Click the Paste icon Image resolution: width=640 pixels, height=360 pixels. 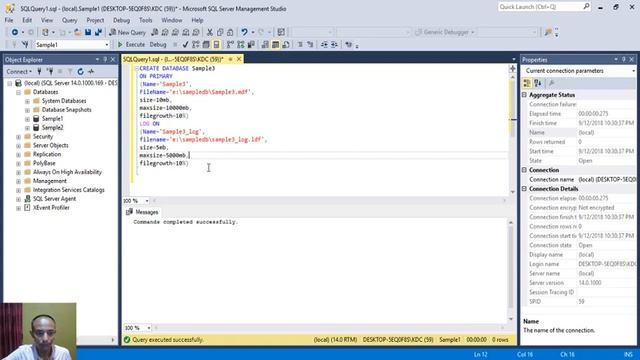pyautogui.click(x=230, y=32)
